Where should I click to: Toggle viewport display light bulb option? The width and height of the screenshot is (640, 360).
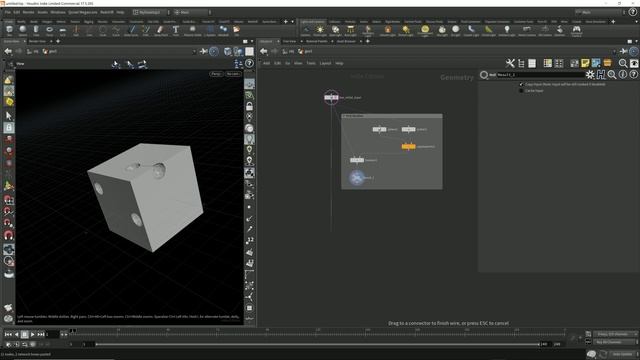(249, 139)
